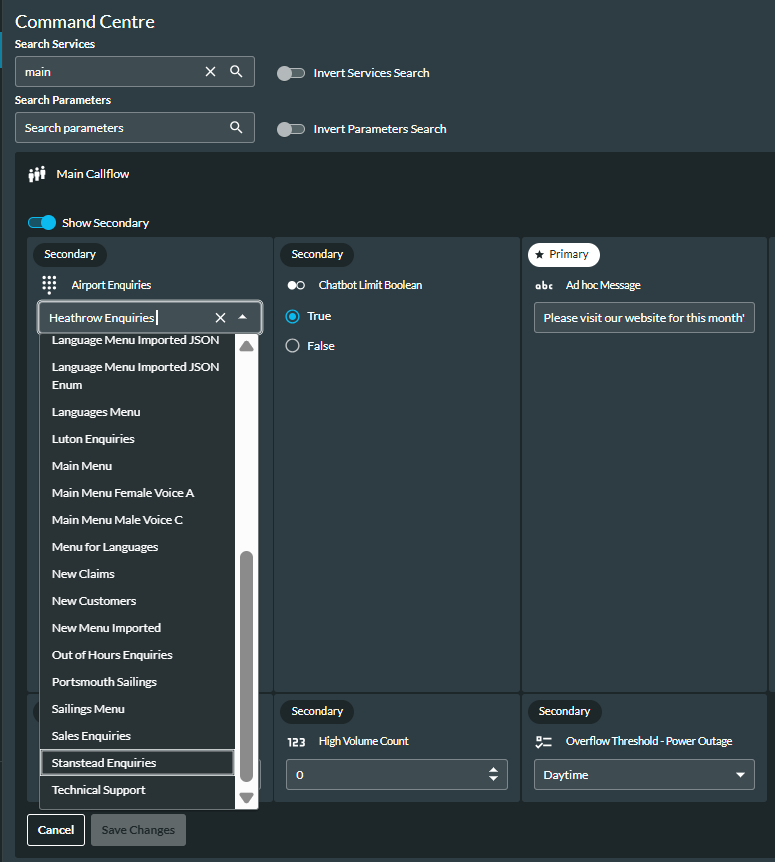775x862 pixels.
Task: Clear the Heathrow Enquiries selection
Action: (x=220, y=318)
